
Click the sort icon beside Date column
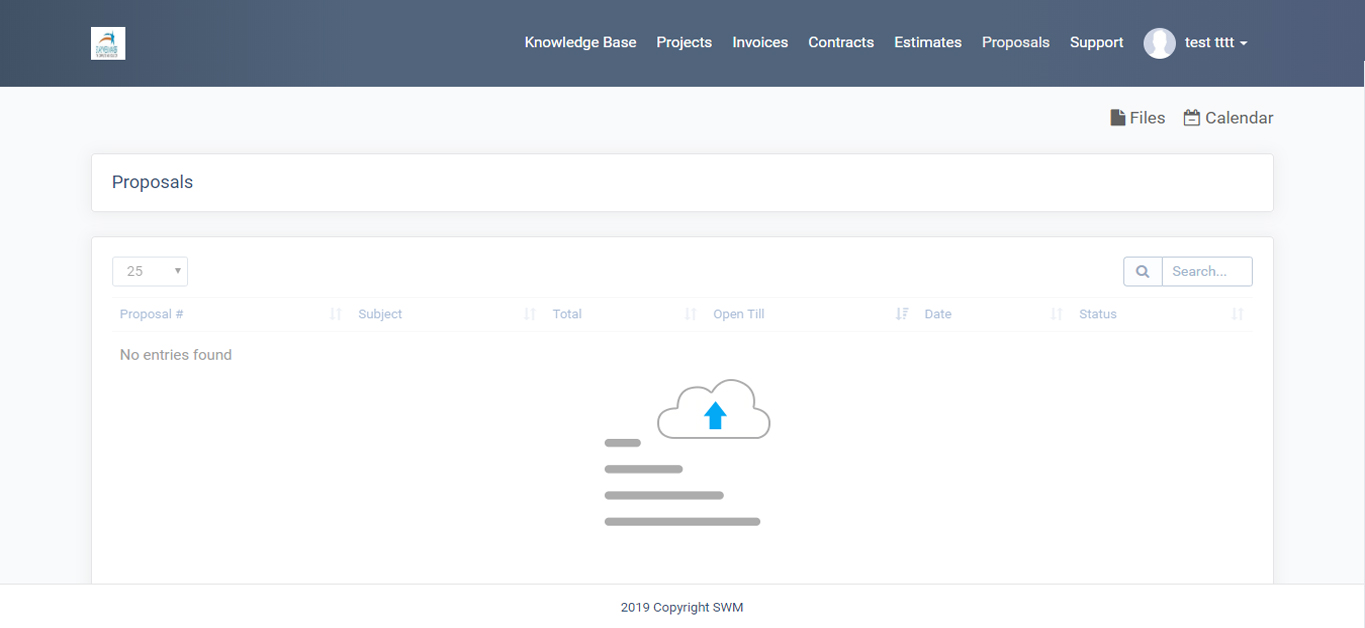[1057, 314]
